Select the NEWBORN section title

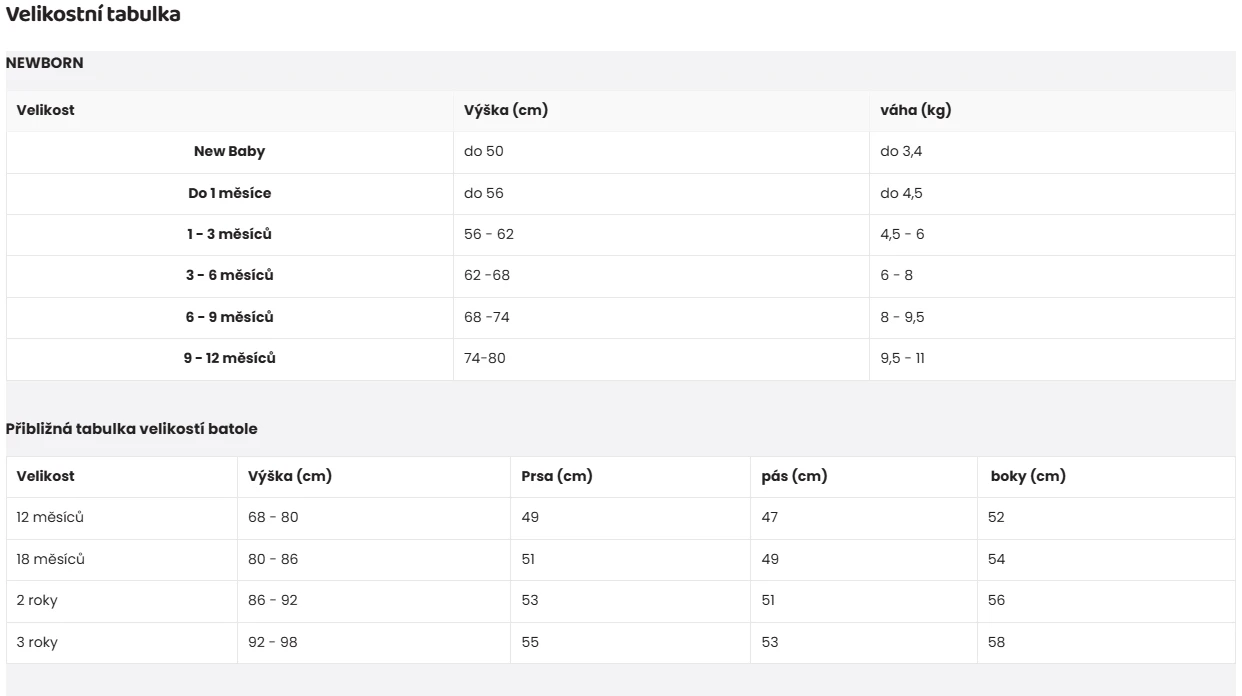[x=45, y=63]
